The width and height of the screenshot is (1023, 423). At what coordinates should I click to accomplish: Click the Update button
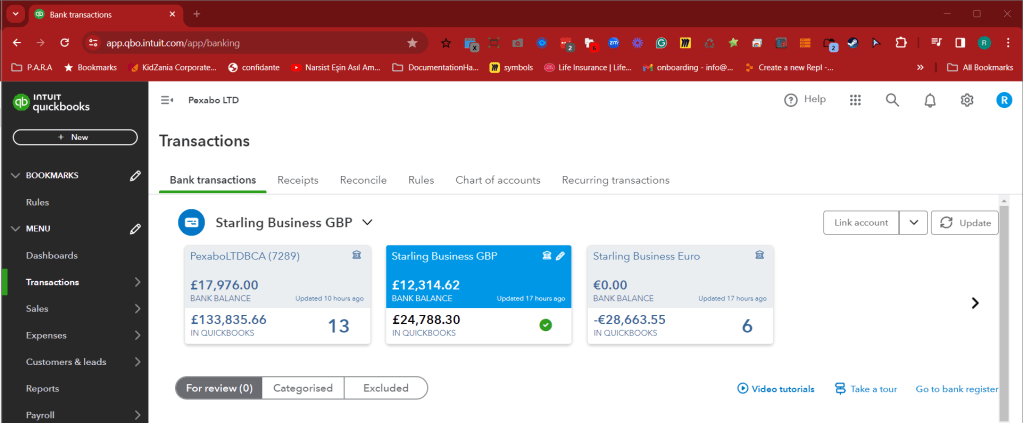965,223
